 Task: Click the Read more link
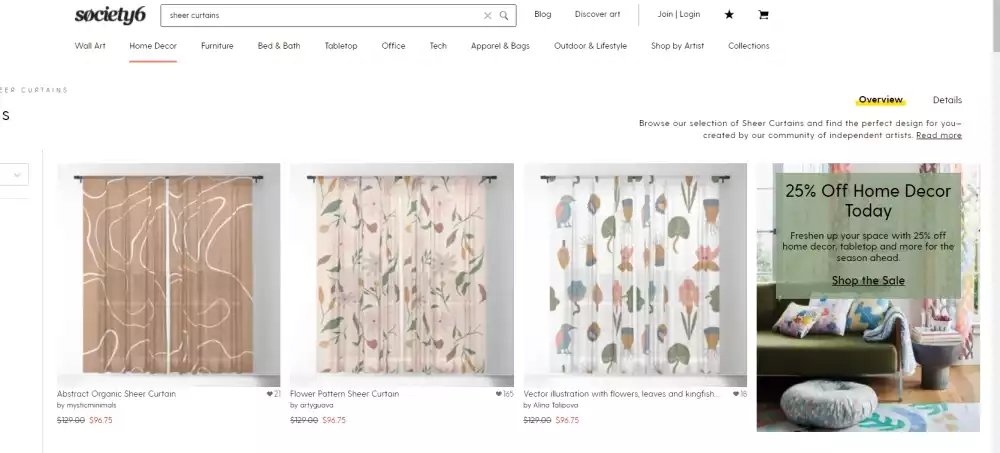[939, 135]
